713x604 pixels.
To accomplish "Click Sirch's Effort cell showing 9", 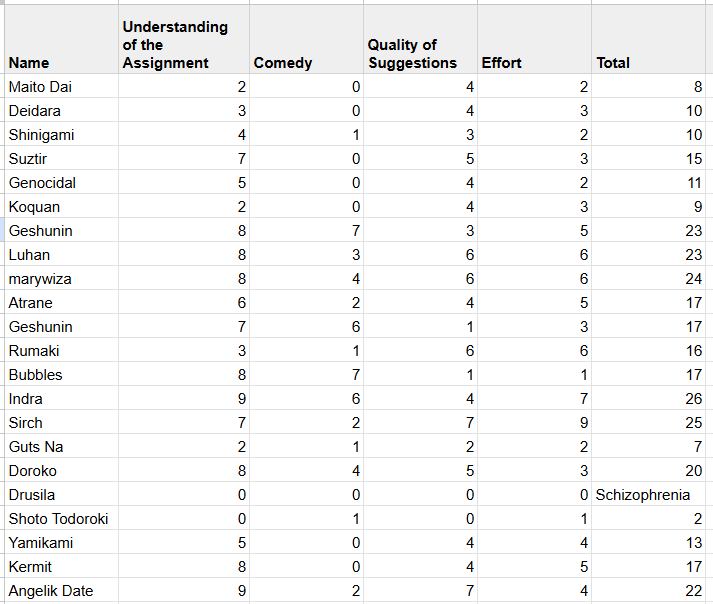I will coord(534,423).
